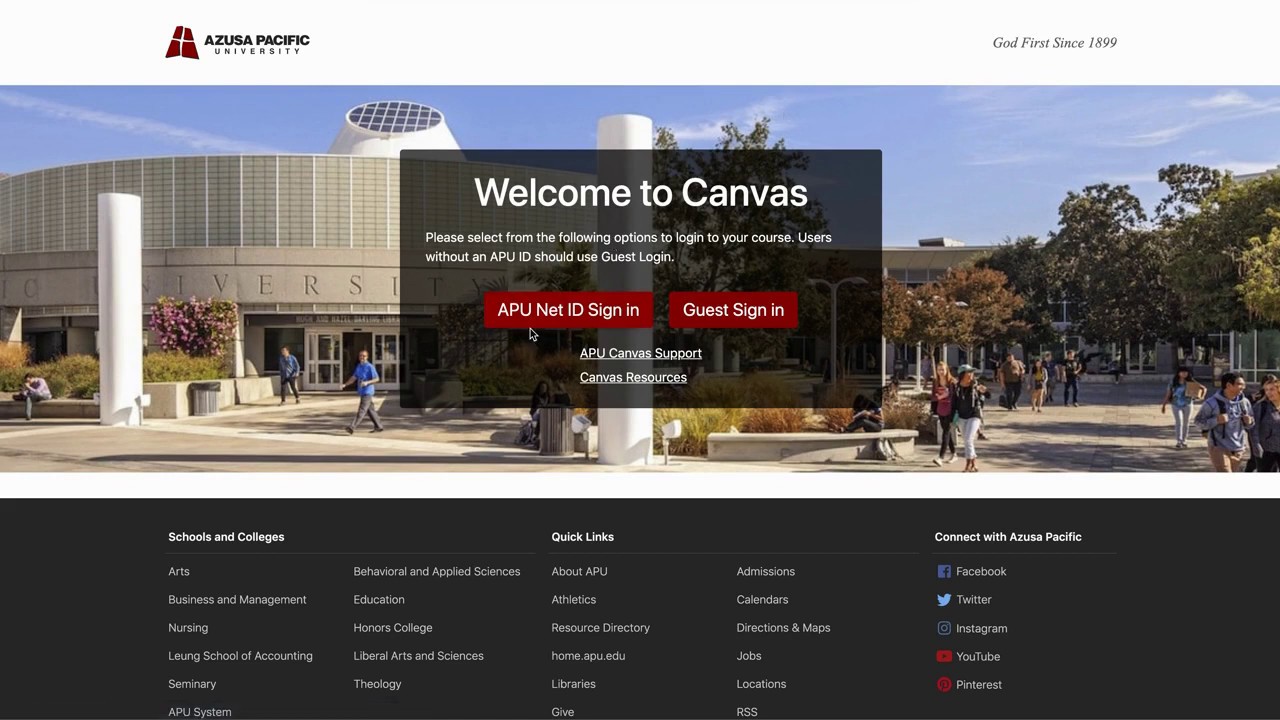Click the Pinterest icon in footer
Screen dimensions: 1280x720
[944, 685]
